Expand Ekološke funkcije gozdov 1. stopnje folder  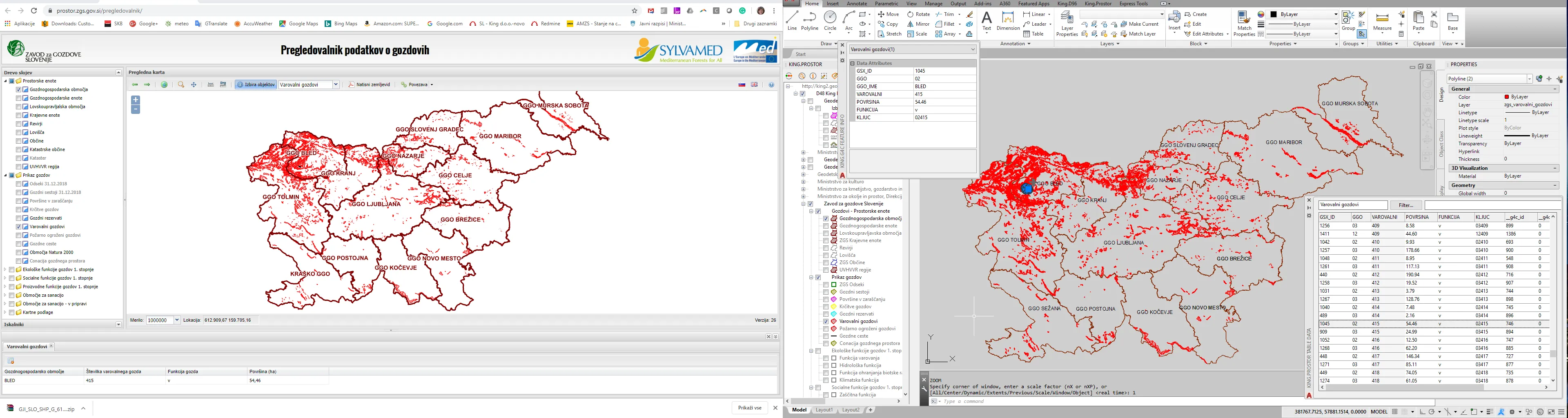tap(5, 269)
